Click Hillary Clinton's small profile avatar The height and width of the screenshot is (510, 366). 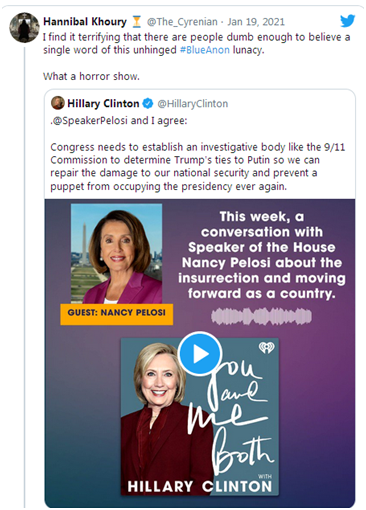(58, 103)
